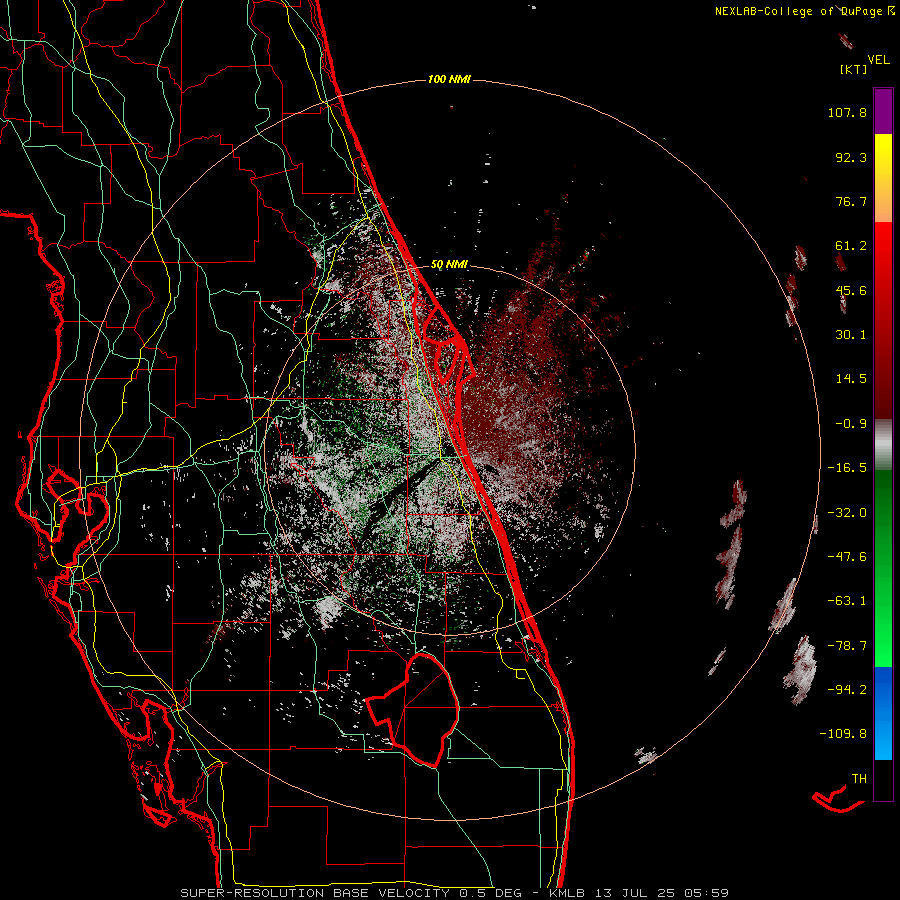Click the -78.7 velocity scale value

click(x=847, y=646)
